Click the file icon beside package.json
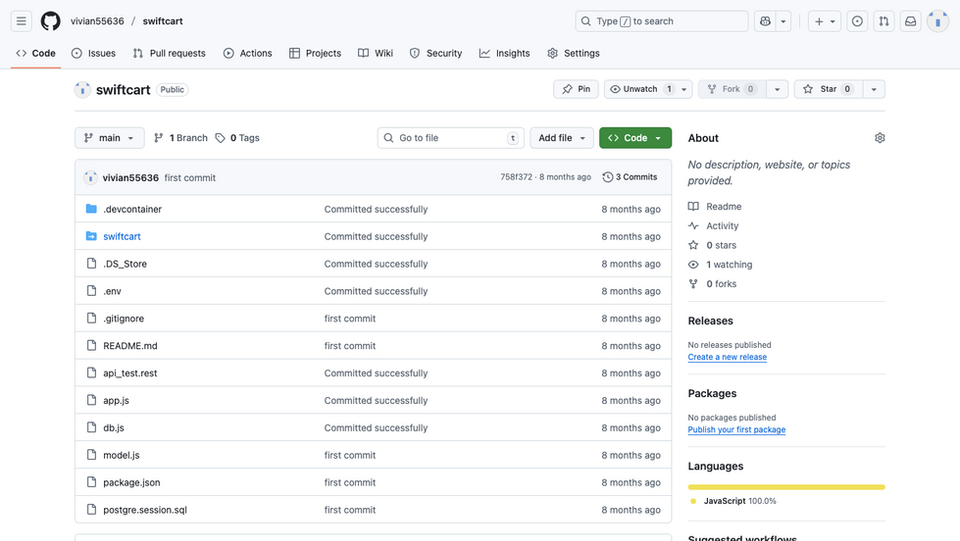960x541 pixels. coord(91,482)
